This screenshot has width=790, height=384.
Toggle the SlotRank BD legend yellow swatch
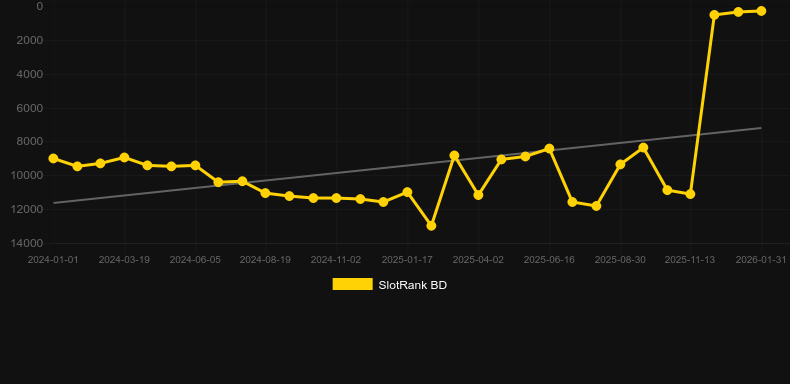(353, 284)
